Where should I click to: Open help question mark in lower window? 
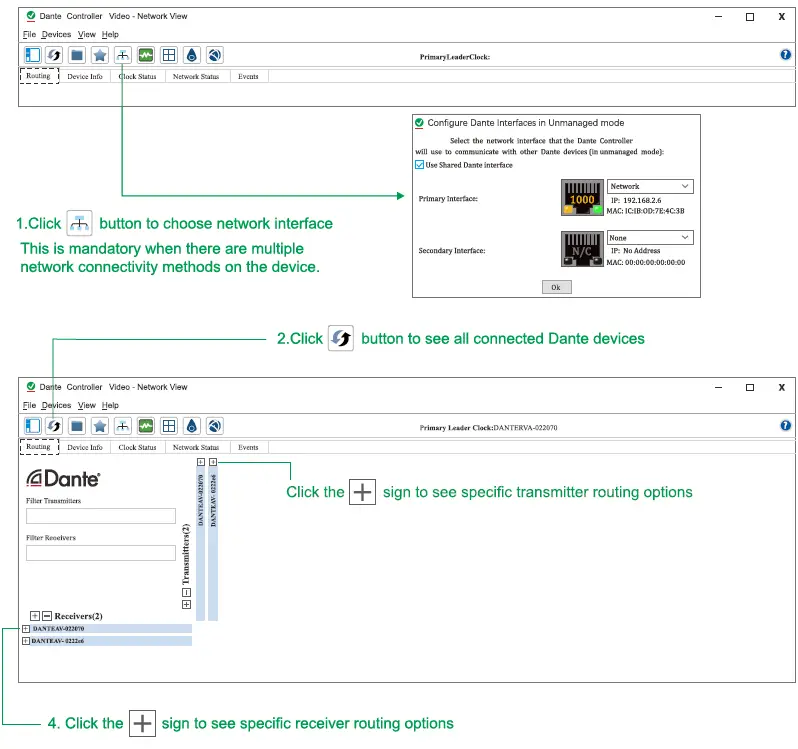point(786,425)
